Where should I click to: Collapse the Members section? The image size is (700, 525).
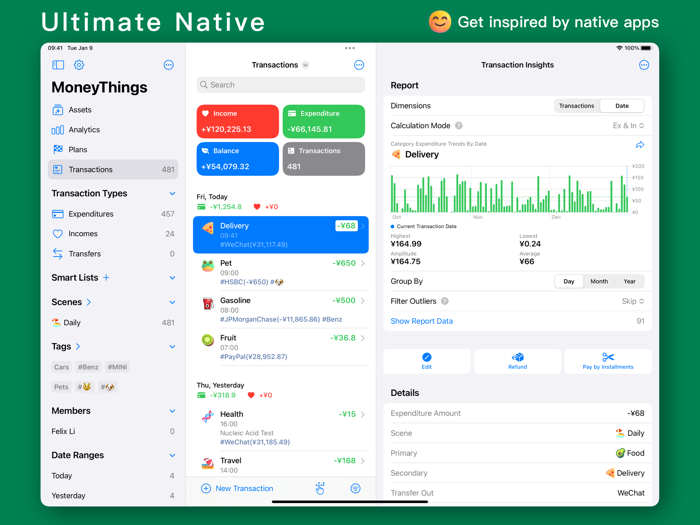click(172, 411)
